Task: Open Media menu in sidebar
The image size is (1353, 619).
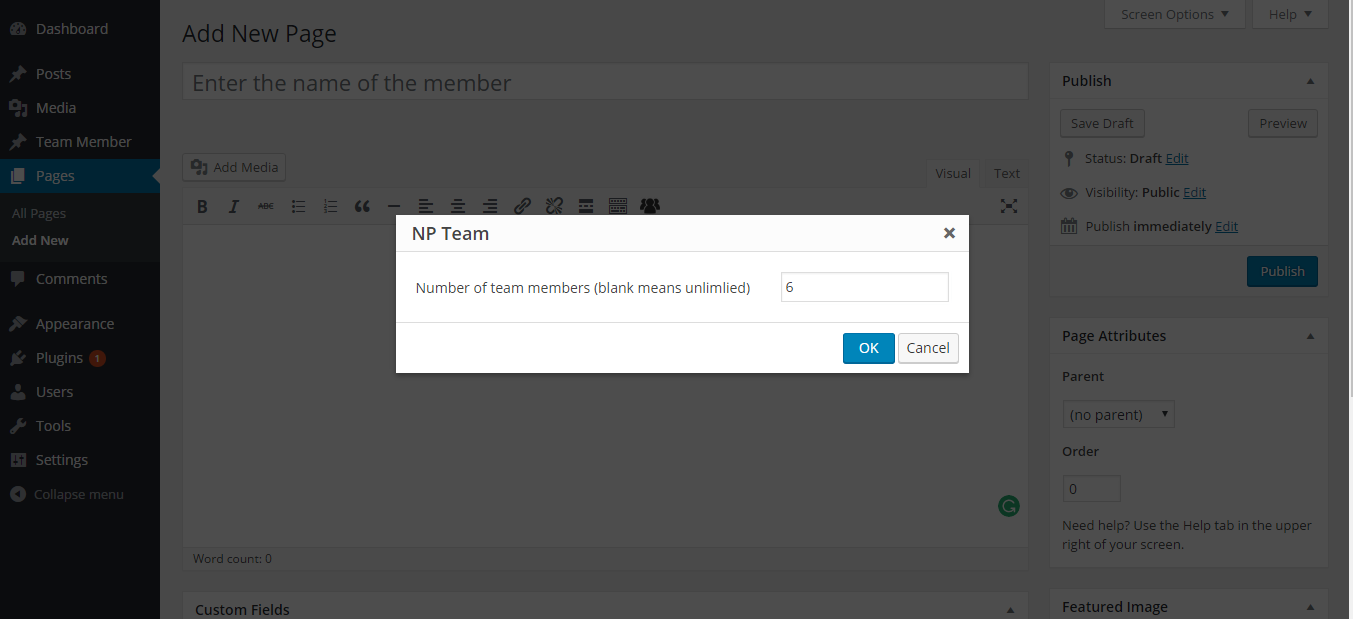Action: (80, 108)
